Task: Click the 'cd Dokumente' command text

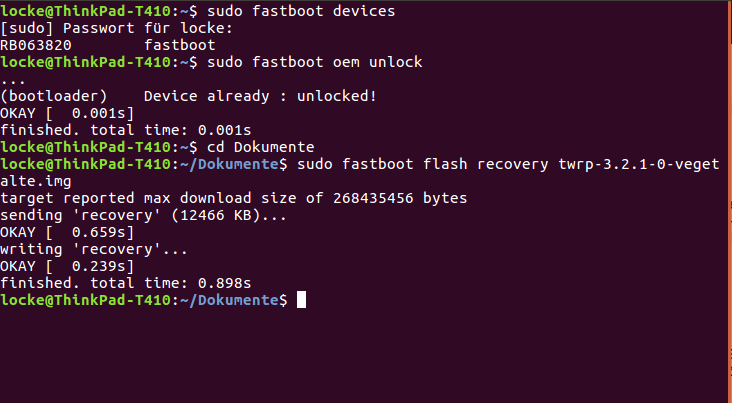Action: pos(260,147)
